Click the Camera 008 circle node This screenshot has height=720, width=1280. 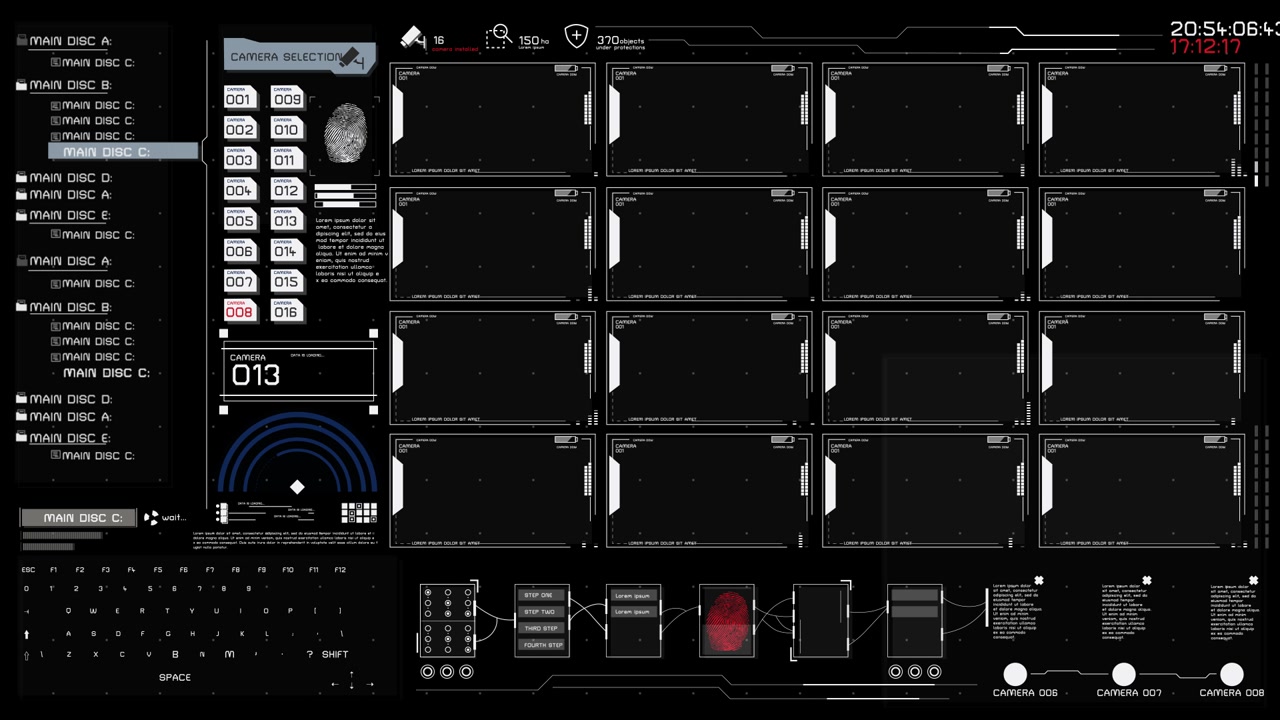pos(1232,674)
